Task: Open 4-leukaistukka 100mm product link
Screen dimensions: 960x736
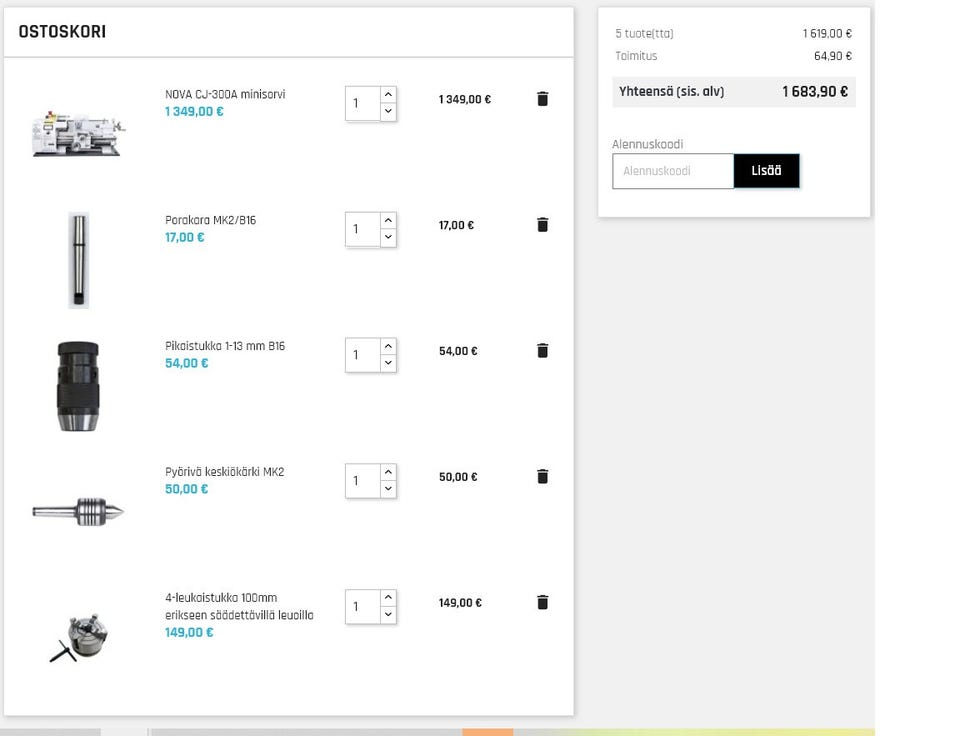Action: 239,606
